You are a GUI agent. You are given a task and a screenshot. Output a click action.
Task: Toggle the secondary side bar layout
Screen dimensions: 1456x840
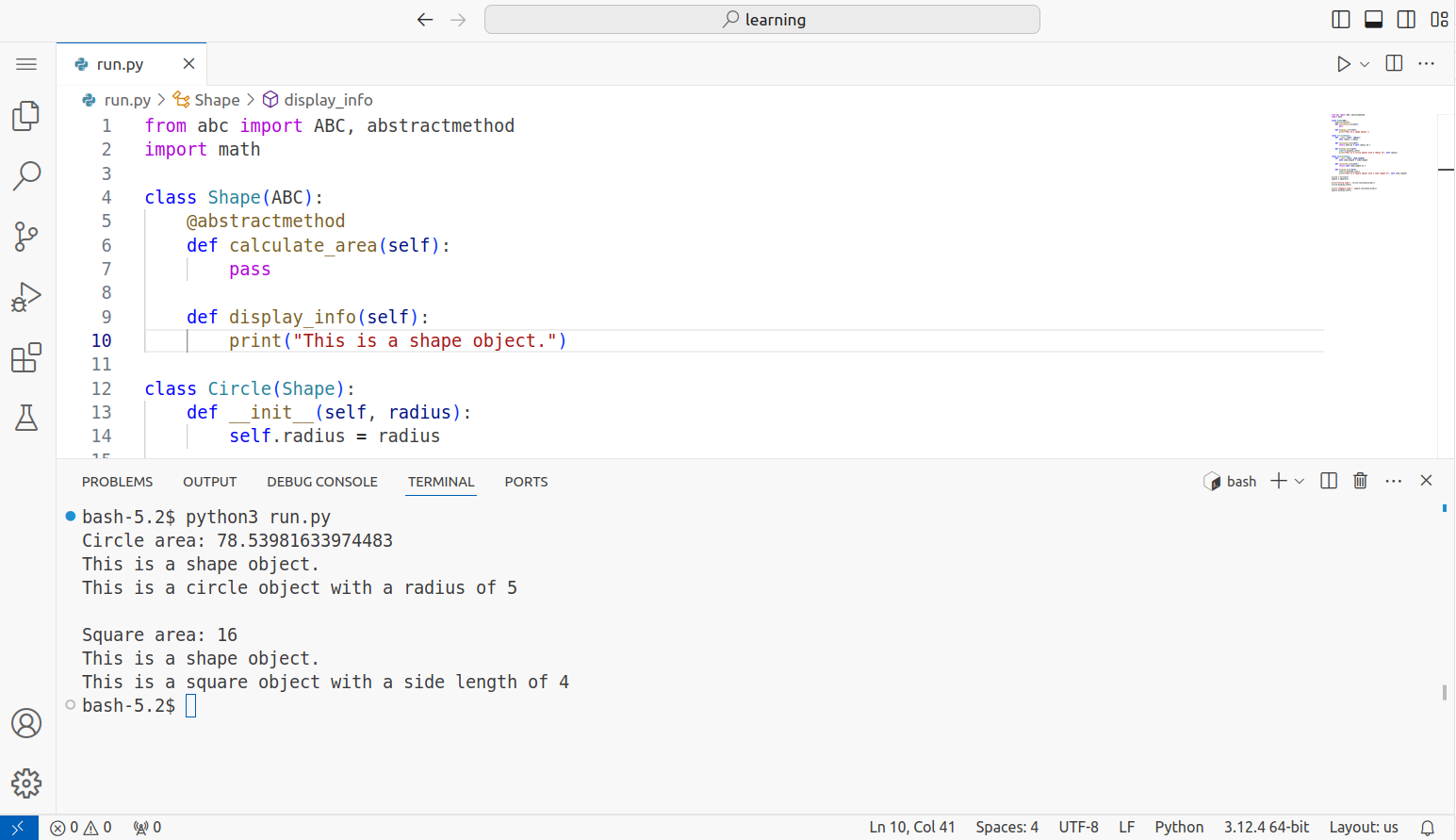[1406, 20]
